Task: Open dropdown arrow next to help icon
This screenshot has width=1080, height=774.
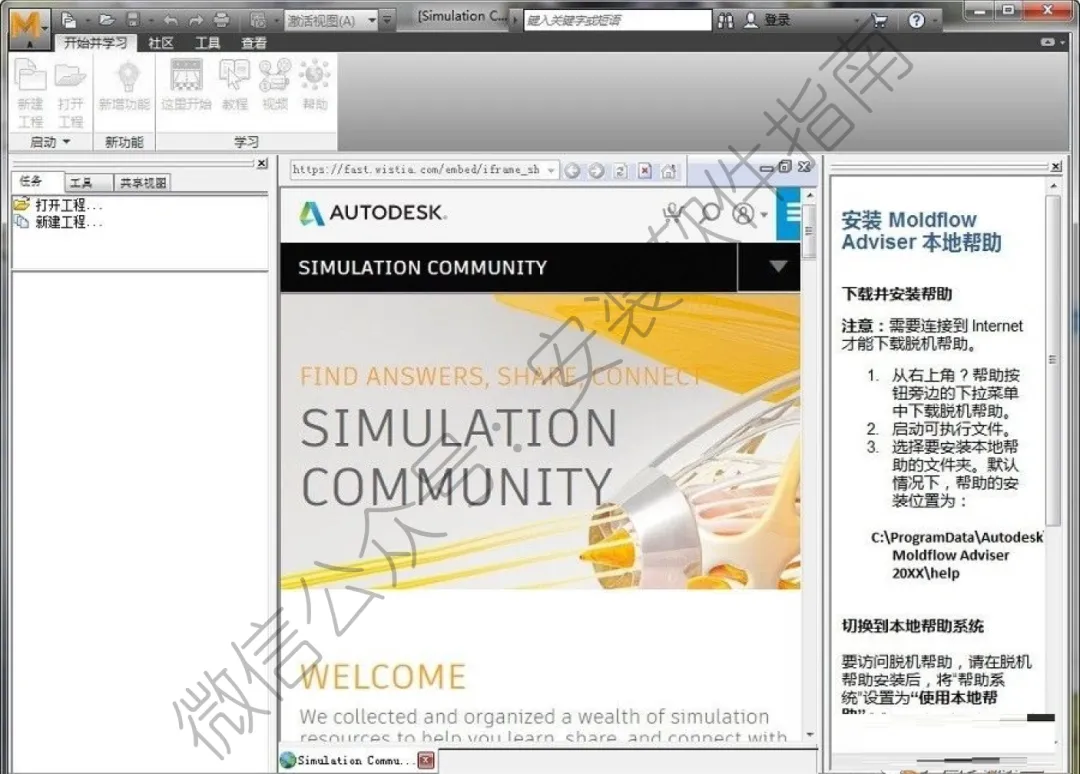Action: [x=935, y=21]
